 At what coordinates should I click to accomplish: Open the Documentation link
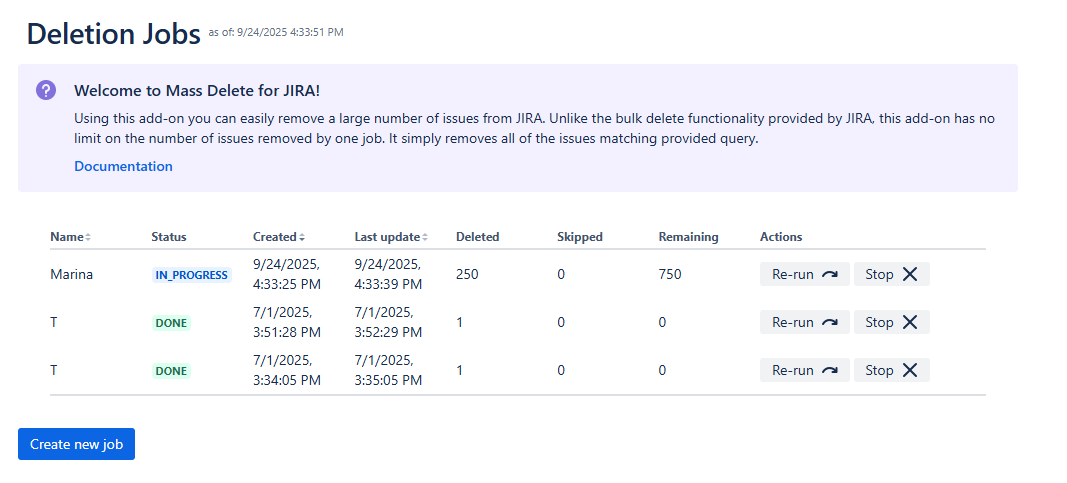pyautogui.click(x=123, y=166)
